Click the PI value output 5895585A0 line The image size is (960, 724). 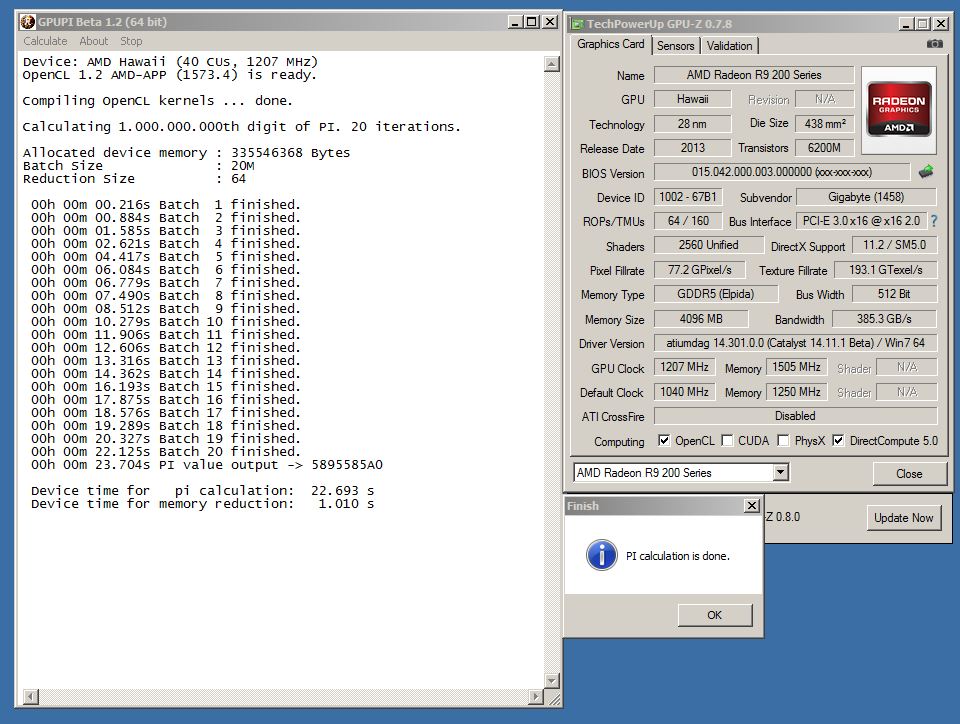207,465
